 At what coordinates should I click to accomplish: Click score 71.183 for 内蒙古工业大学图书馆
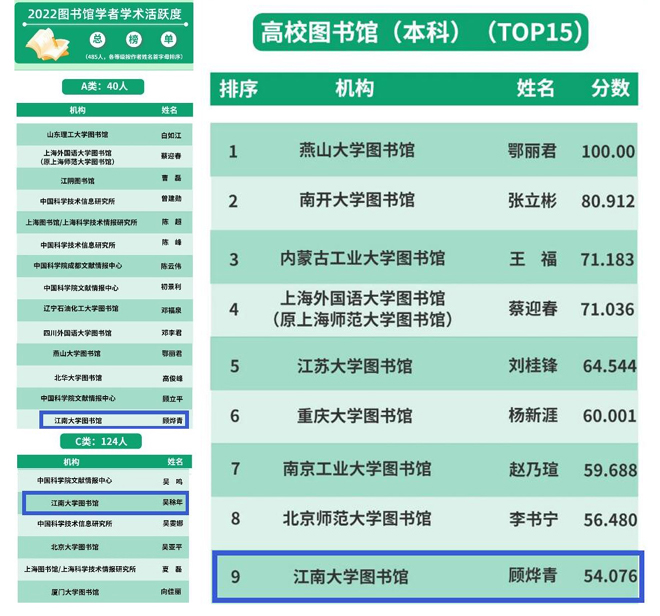pos(607,260)
